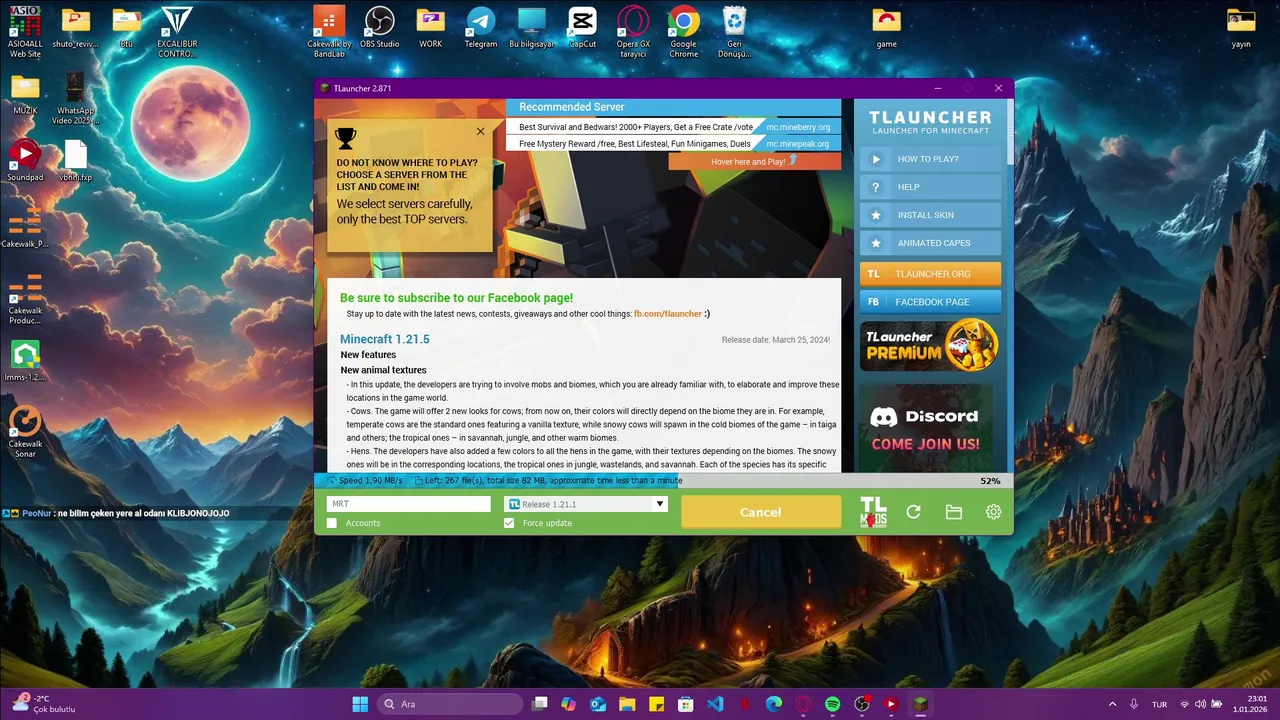Open HOW TO PLAY? menu item
Viewport: 1280px width, 720px height.
click(930, 159)
